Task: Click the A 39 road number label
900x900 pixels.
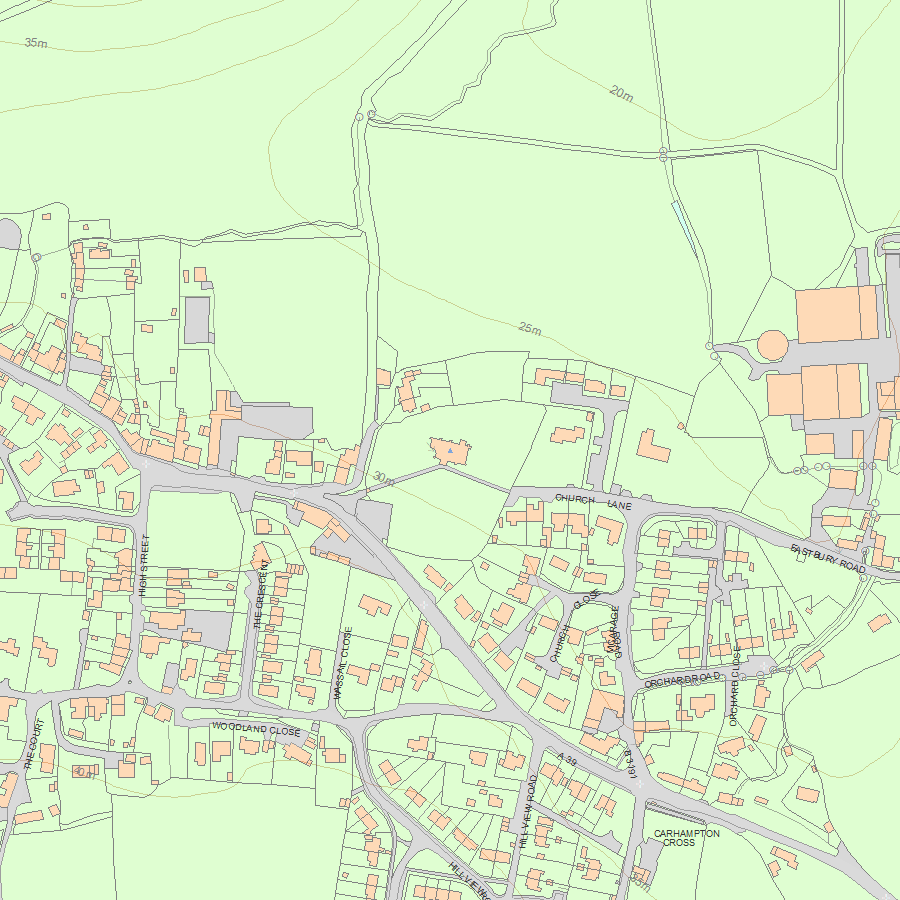Action: tap(567, 759)
